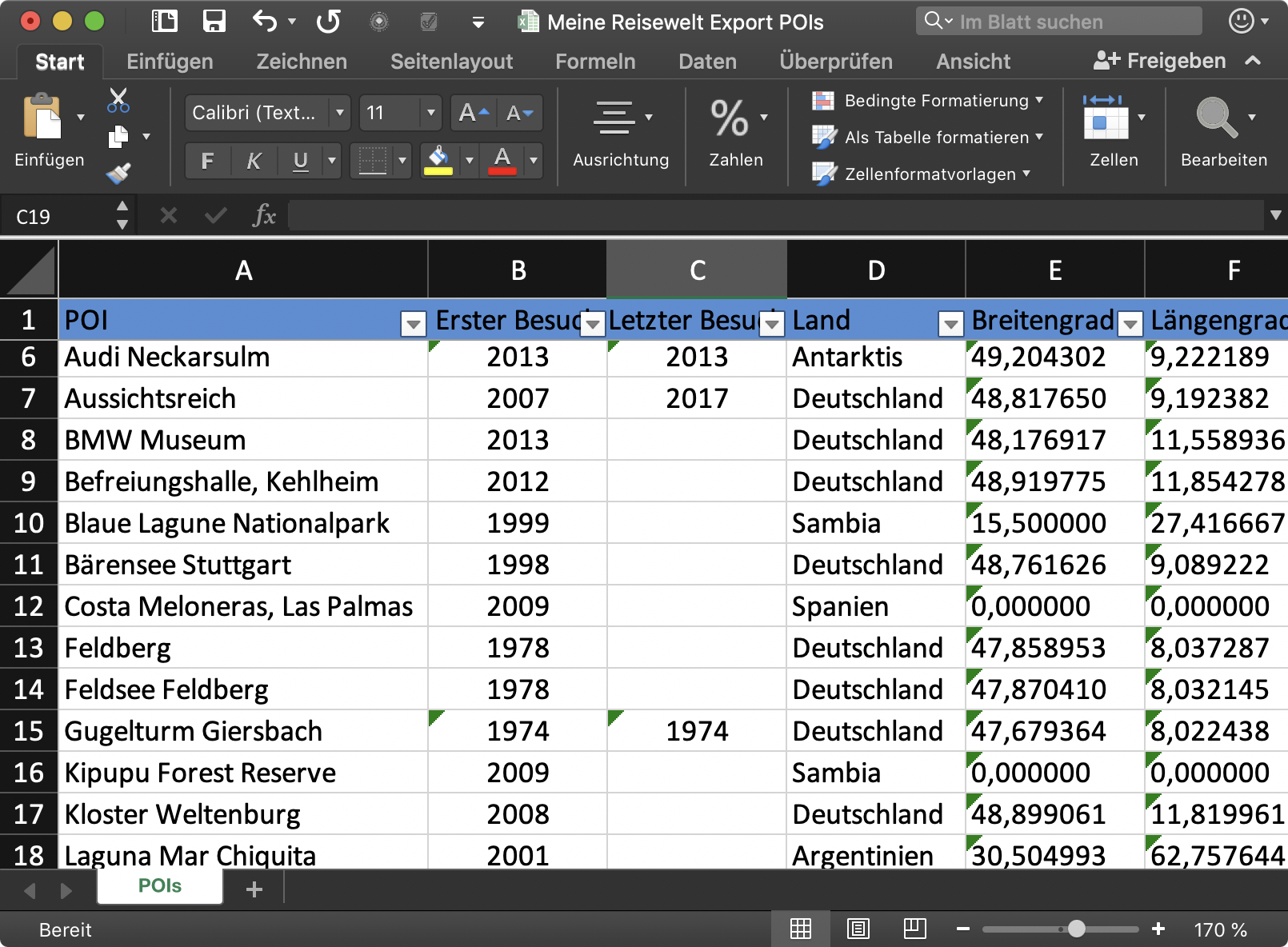Open the font name Calibri dropdown
This screenshot has height=947, width=1288.
tap(340, 113)
